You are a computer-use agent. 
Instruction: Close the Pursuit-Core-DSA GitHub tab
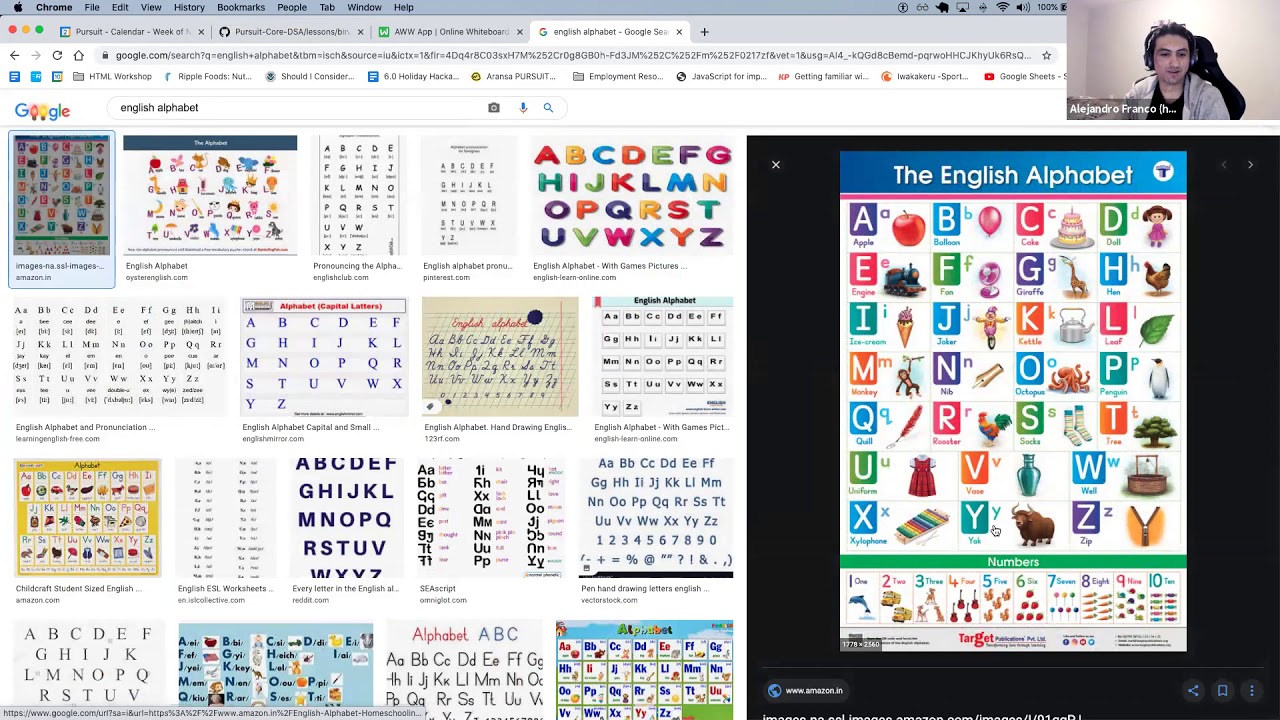coord(360,32)
